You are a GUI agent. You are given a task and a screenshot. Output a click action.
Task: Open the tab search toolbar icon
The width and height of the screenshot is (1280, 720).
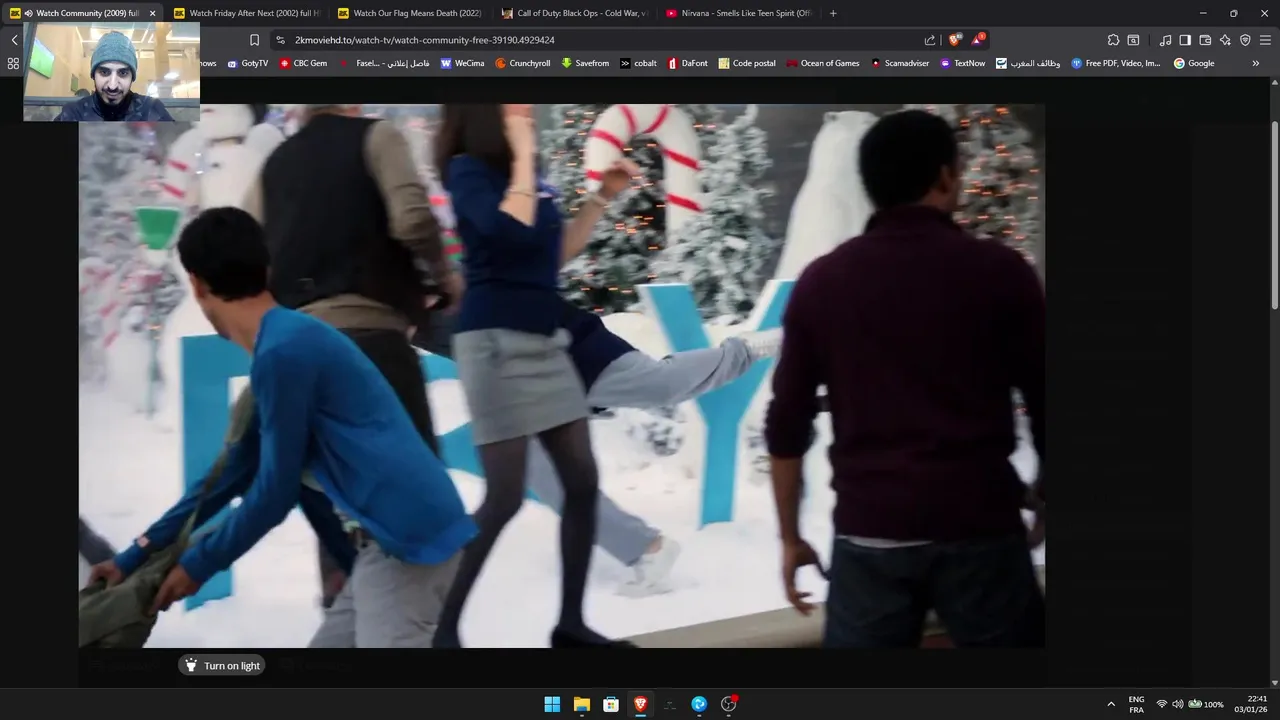click(x=1133, y=40)
